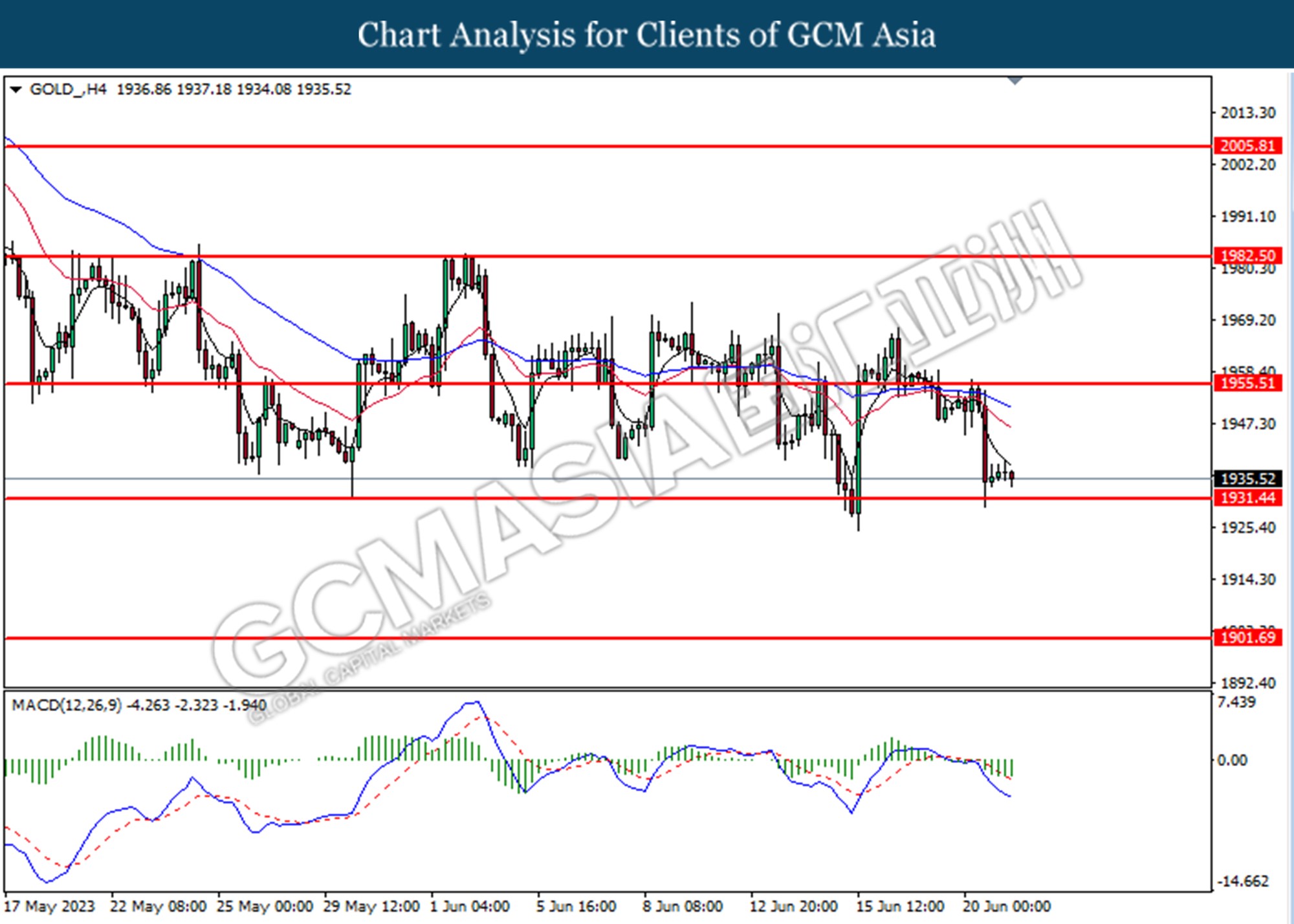This screenshot has height=924, width=1294.
Task: Click the 8 Jun 08:00 time label
Action: pyautogui.click(x=683, y=907)
